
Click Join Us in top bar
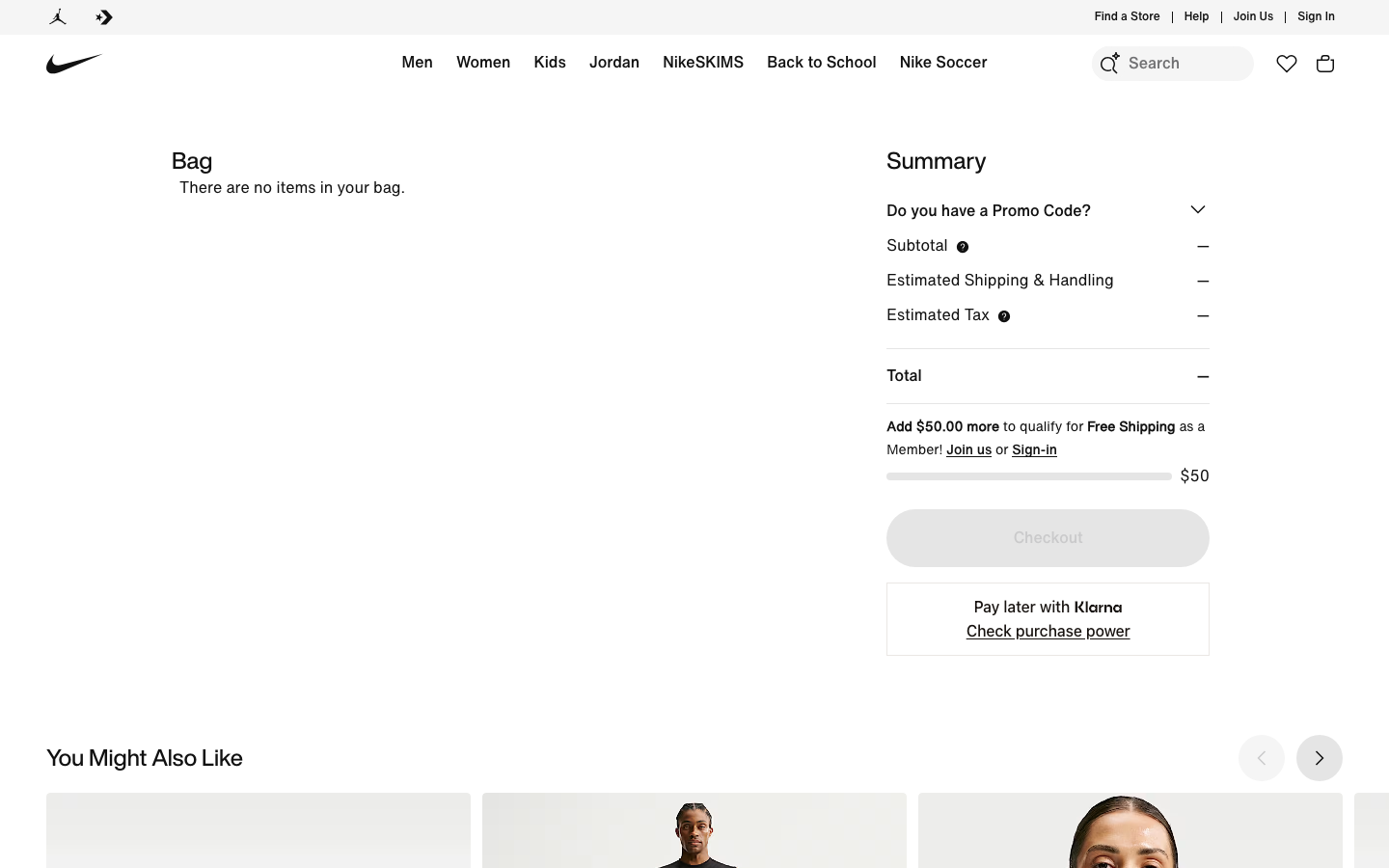(x=1253, y=16)
